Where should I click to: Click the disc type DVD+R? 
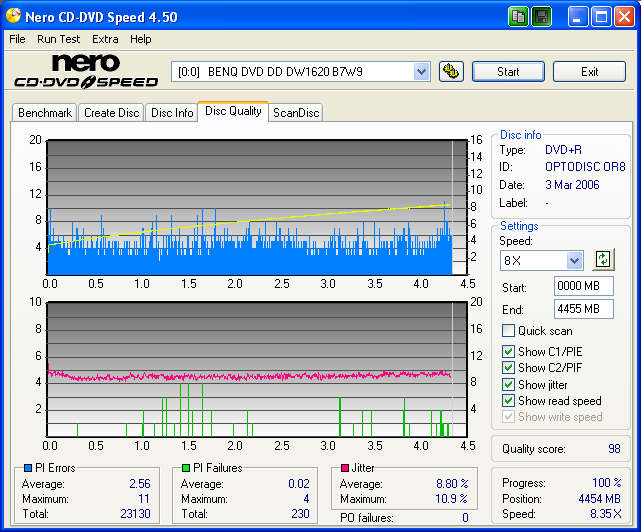point(563,150)
